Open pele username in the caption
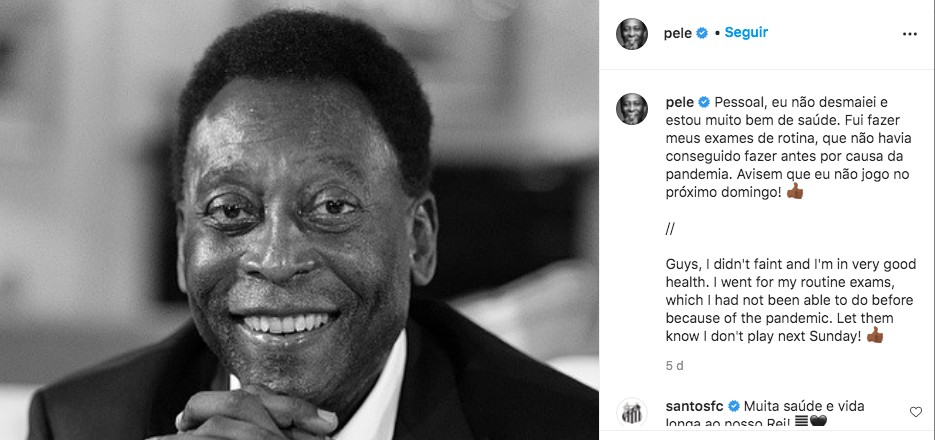The height and width of the screenshot is (440, 935). click(x=680, y=103)
